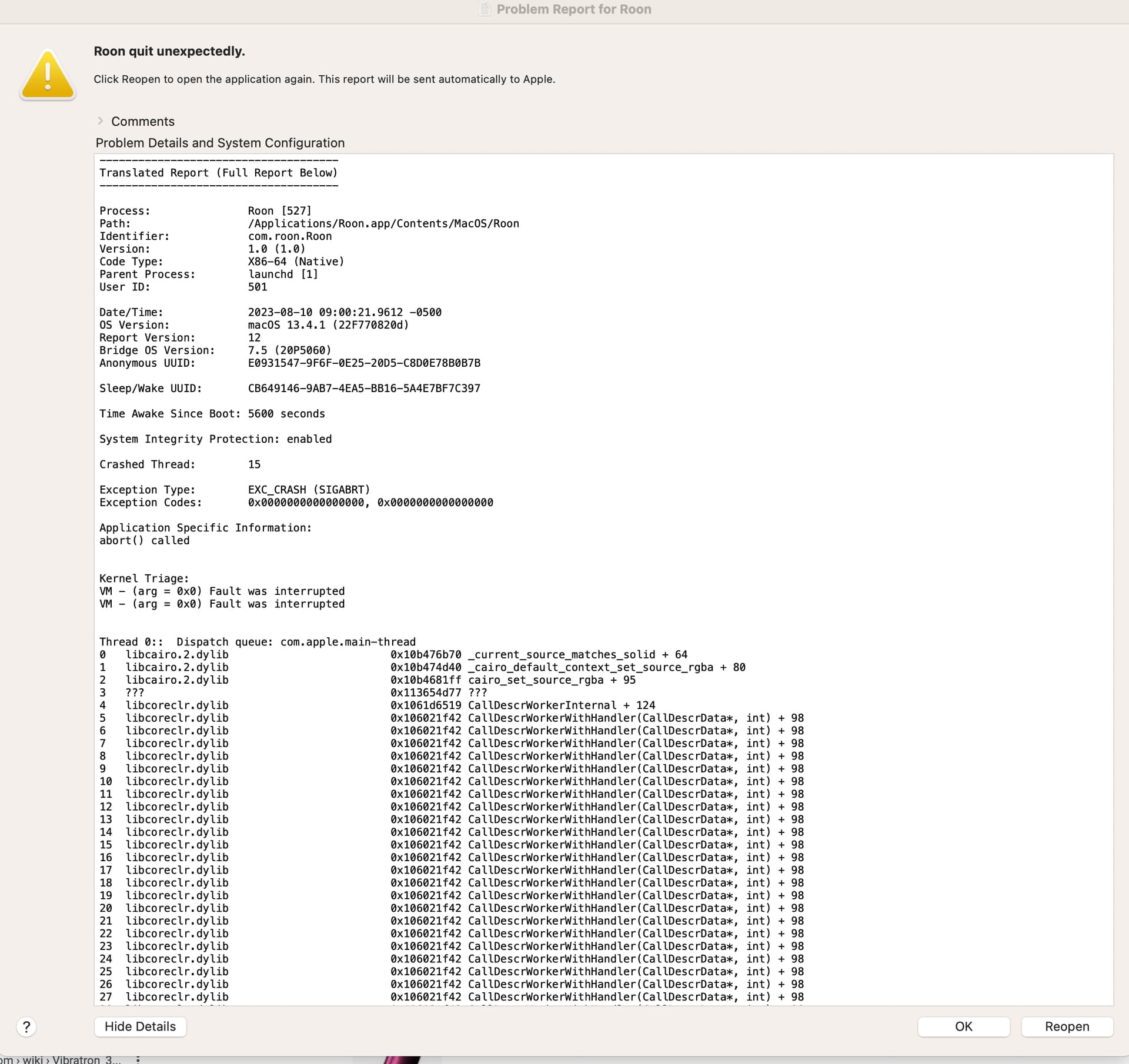
Task: Click the yellow warning alert icon
Action: point(48,75)
